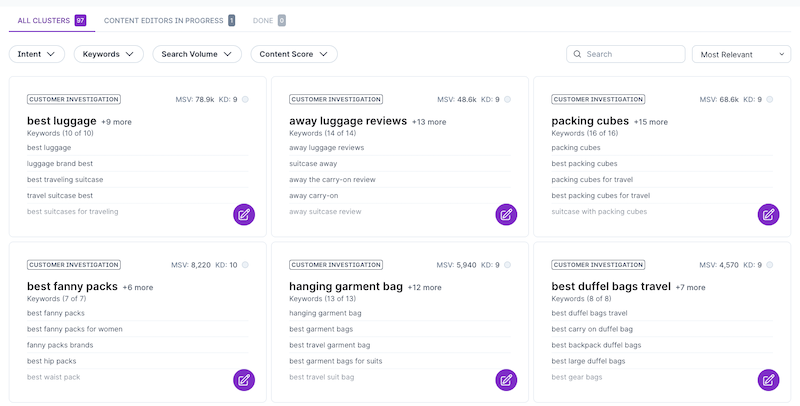Open the Keywords filter dropdown
Screen dimensions: 800x406
click(x=109, y=54)
